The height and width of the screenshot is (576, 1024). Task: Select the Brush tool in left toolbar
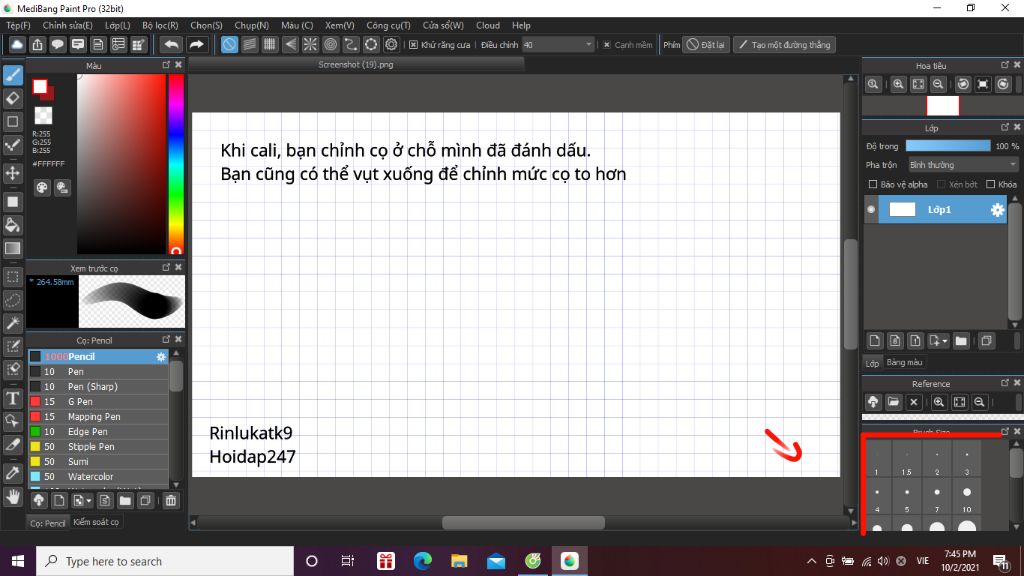coord(13,75)
